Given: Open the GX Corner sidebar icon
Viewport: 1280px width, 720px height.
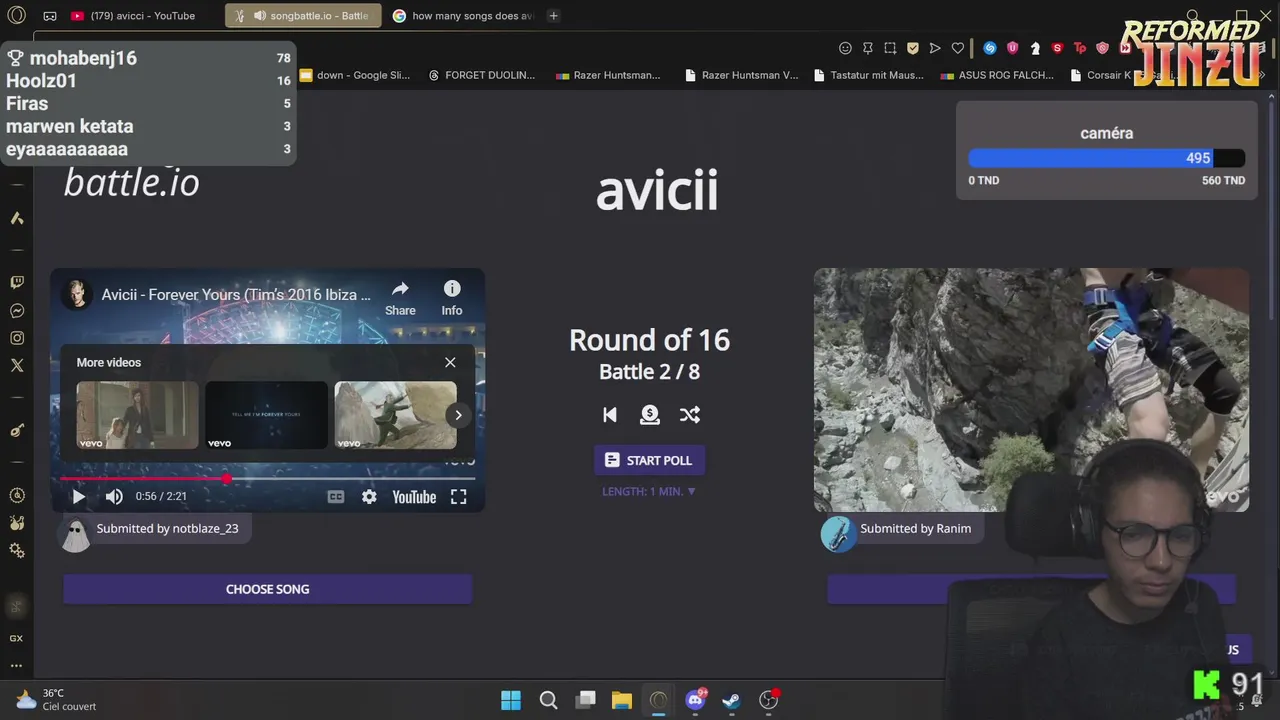Looking at the screenshot, I should 16,638.
